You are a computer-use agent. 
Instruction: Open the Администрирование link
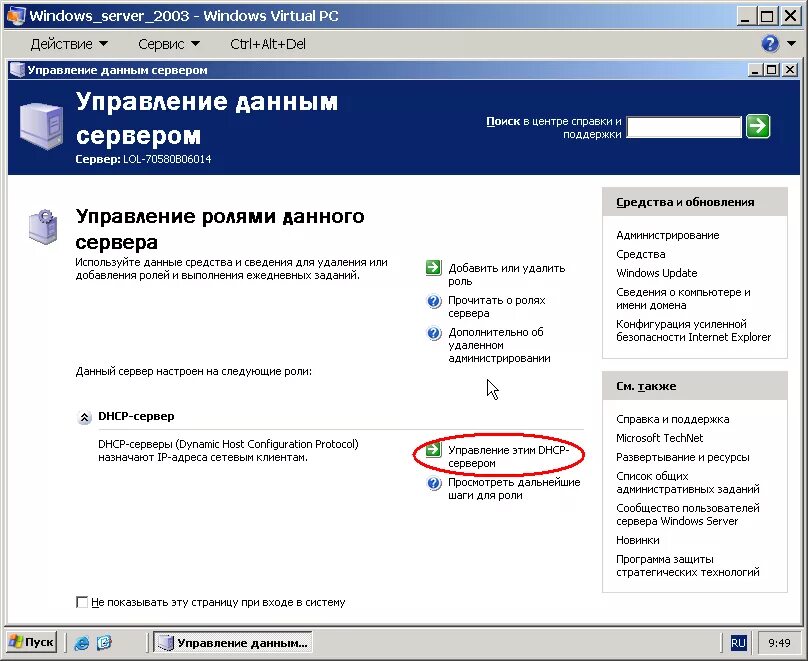[668, 235]
